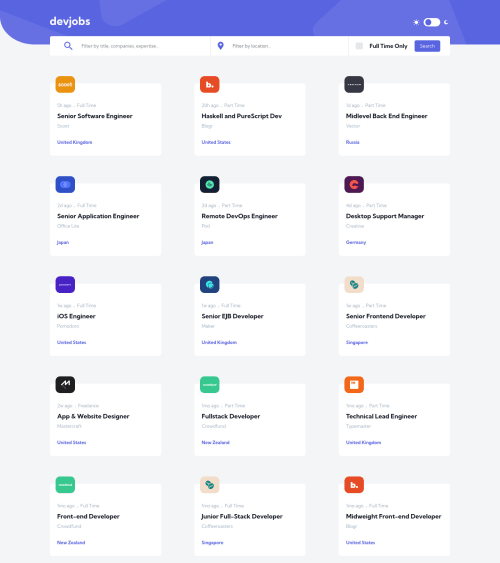500x563 pixels.
Task: Click the Pomodoro company logo
Action: 65,285
